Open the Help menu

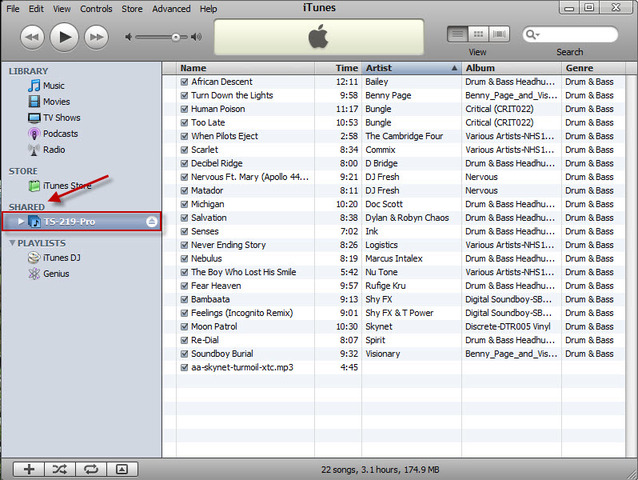[x=208, y=9]
